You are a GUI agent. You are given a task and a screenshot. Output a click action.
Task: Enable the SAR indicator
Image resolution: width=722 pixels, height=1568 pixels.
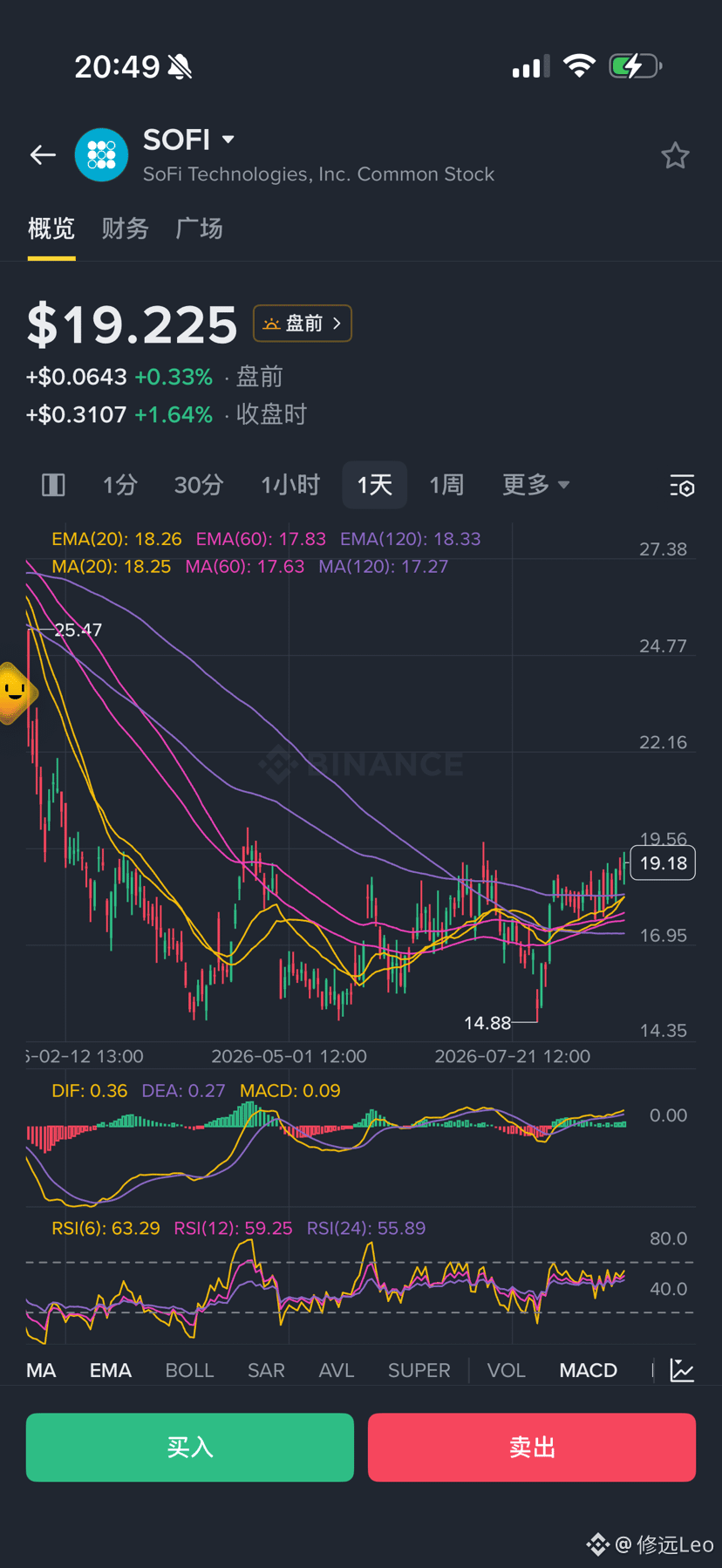266,1370
